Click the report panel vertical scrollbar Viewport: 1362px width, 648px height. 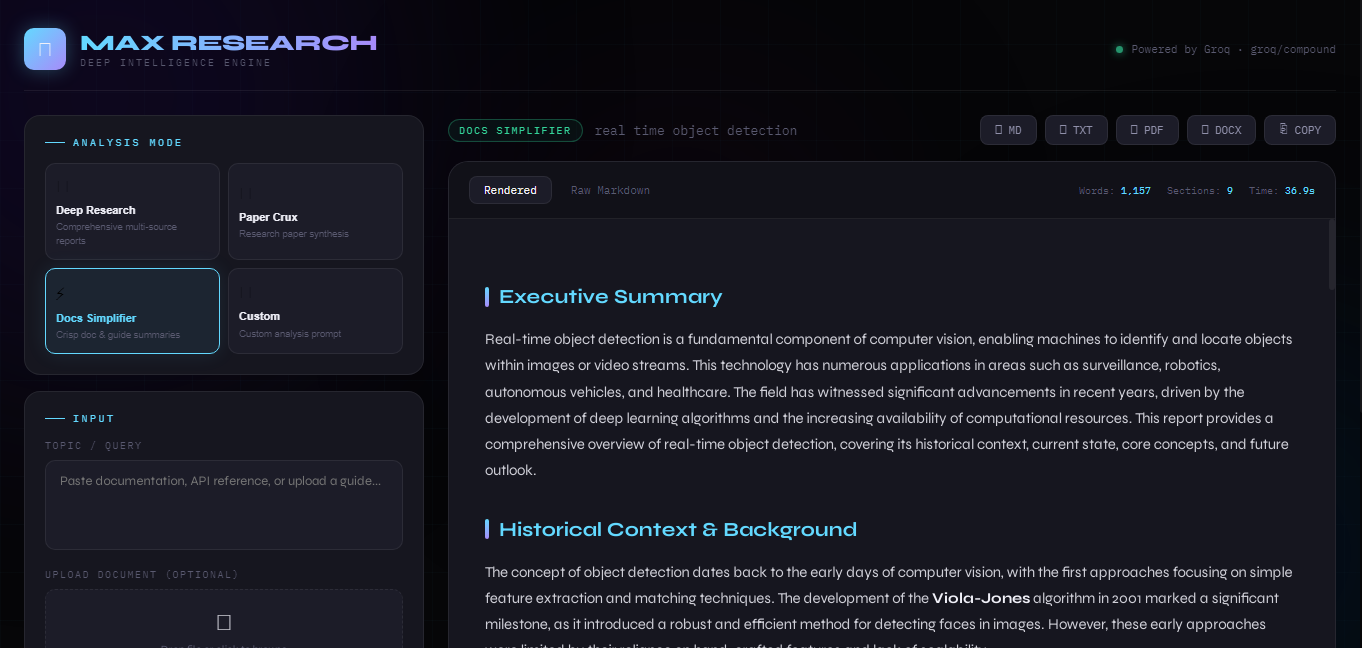pyautogui.click(x=1331, y=255)
